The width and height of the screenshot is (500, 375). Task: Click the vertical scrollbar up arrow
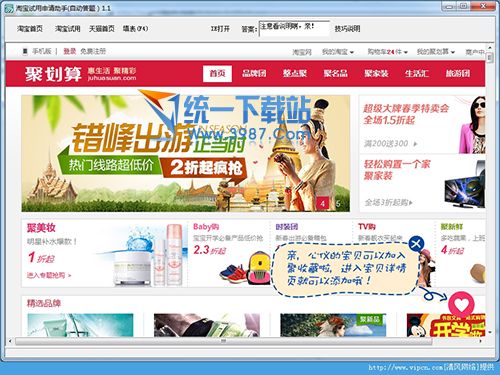click(x=489, y=47)
